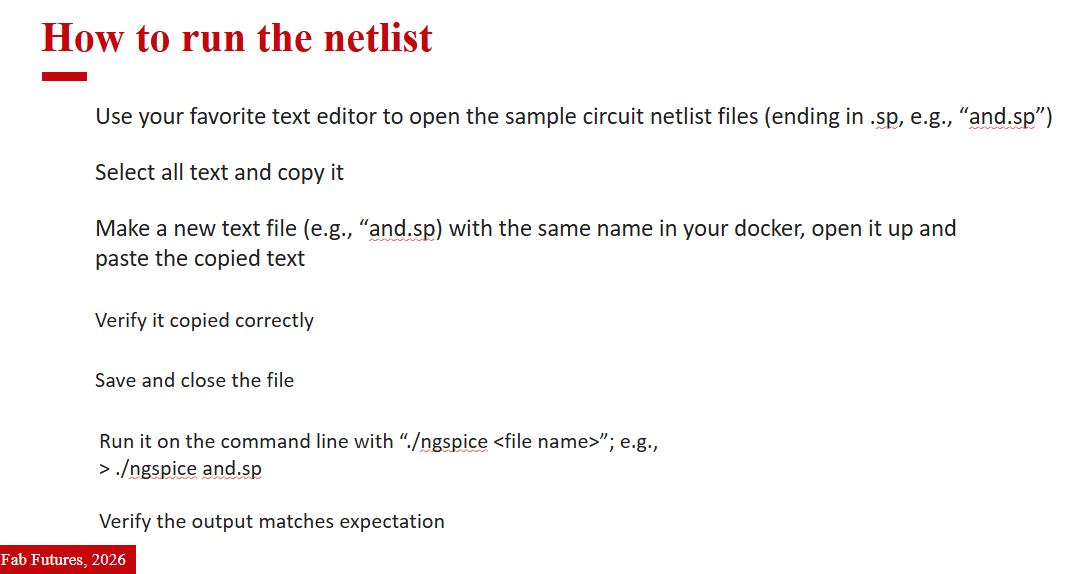This screenshot has height=574, width=1072.
Task: Click the red accent bar under the title
Action: (x=64, y=76)
